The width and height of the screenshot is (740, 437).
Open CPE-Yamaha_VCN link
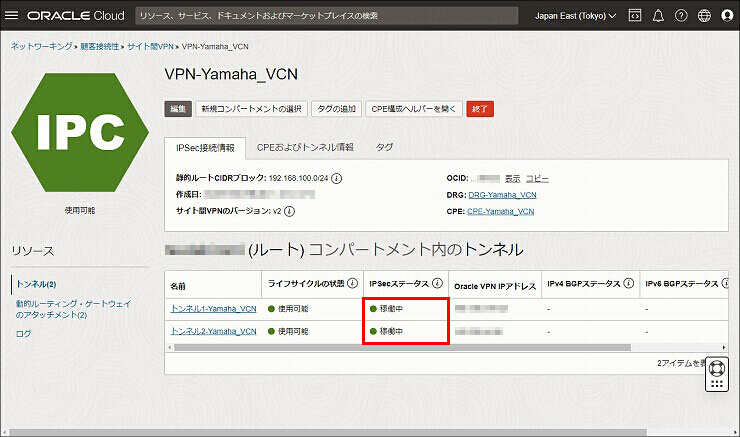click(501, 211)
